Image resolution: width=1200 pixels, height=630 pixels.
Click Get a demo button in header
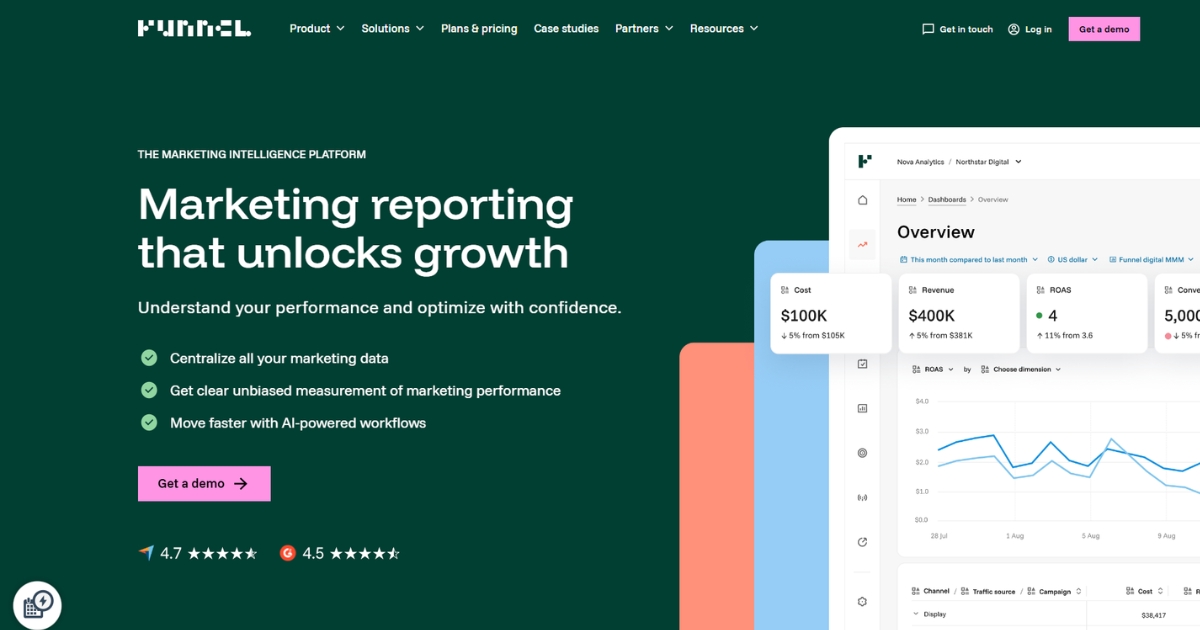(1104, 29)
